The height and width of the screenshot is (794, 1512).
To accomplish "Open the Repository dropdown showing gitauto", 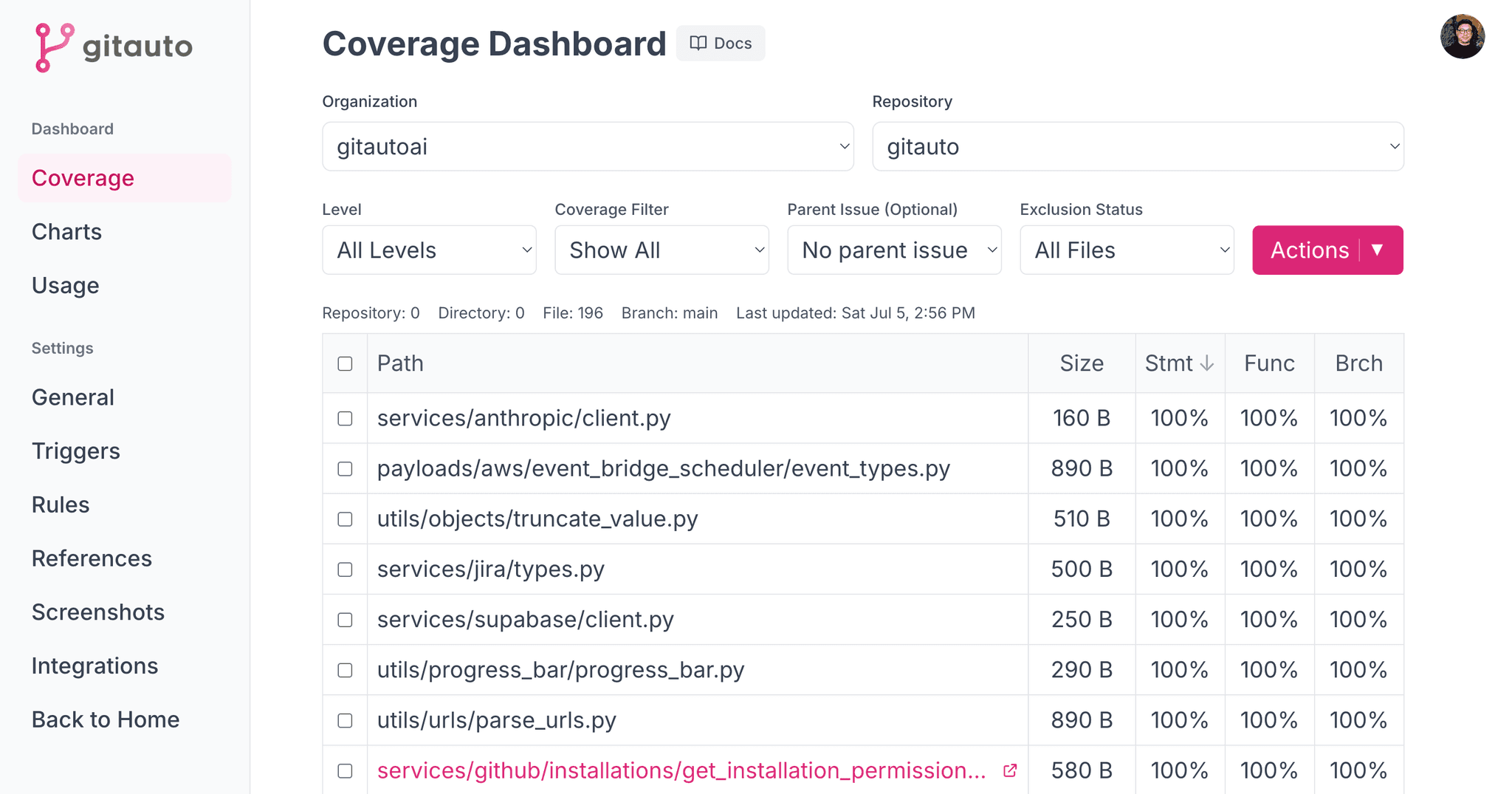I will (x=1138, y=146).
